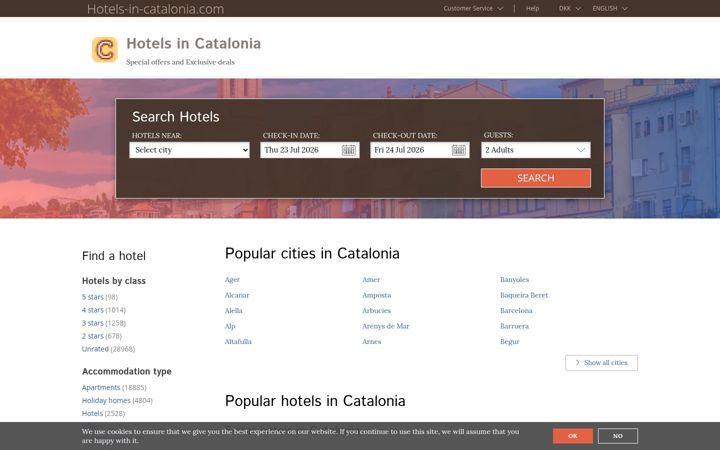Click the Popular cities in Catalonia heading
720x450 pixels.
[x=312, y=253]
